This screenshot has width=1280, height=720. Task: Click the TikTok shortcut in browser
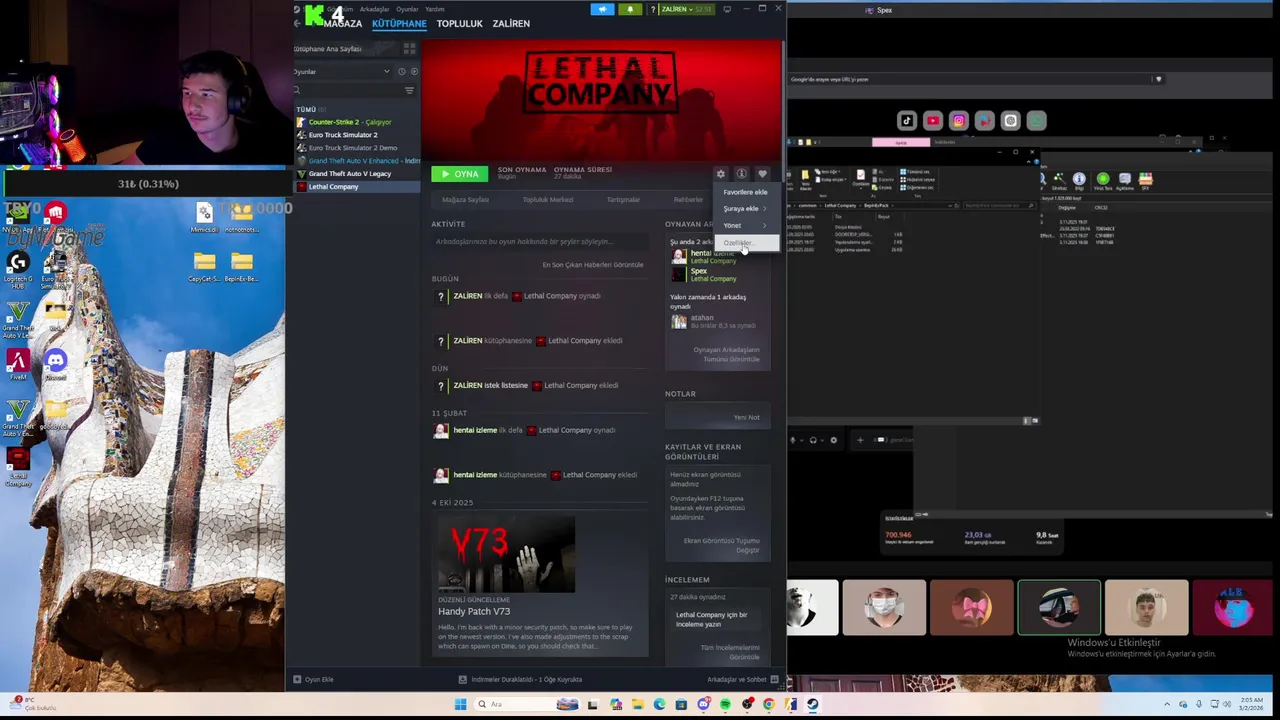pyautogui.click(x=907, y=121)
